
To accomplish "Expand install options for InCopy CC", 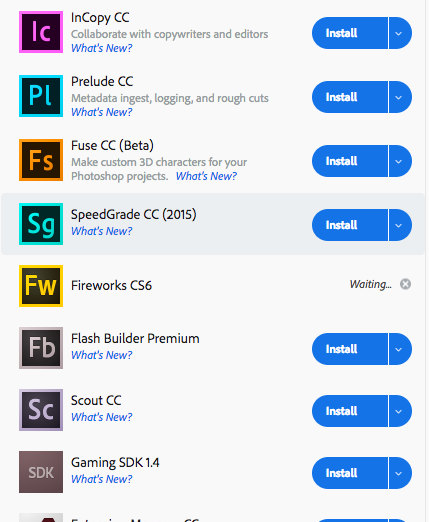I will click(400, 33).
